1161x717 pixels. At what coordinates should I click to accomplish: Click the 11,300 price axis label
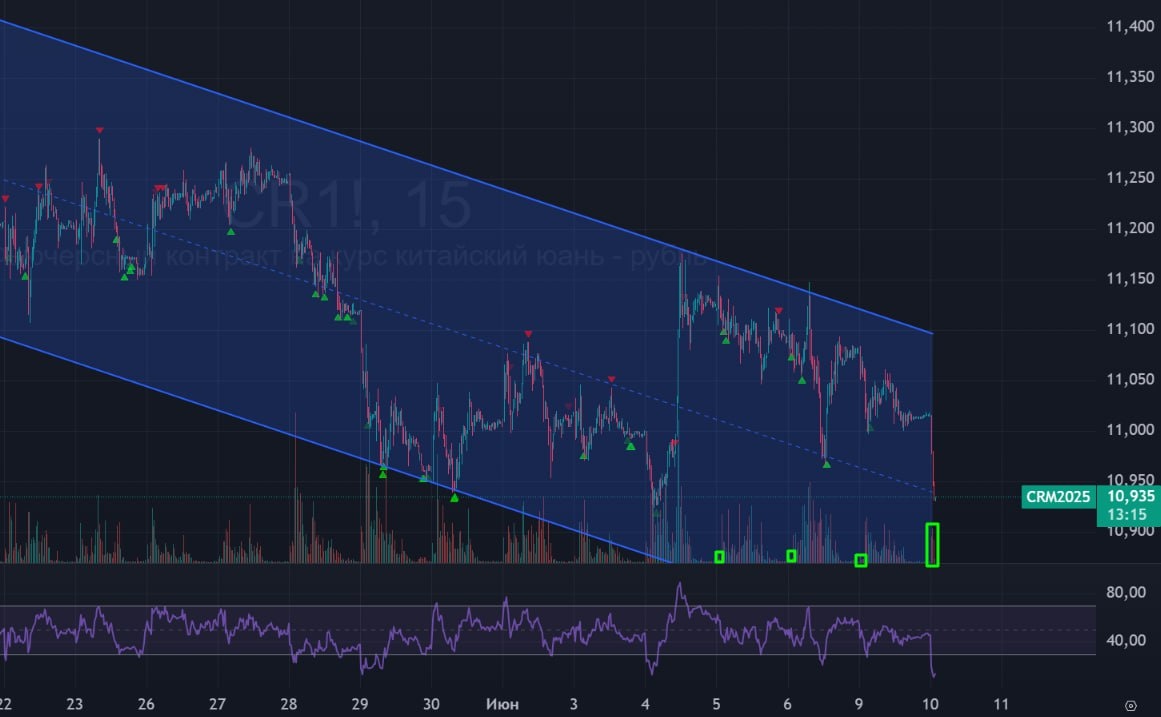tap(1130, 127)
